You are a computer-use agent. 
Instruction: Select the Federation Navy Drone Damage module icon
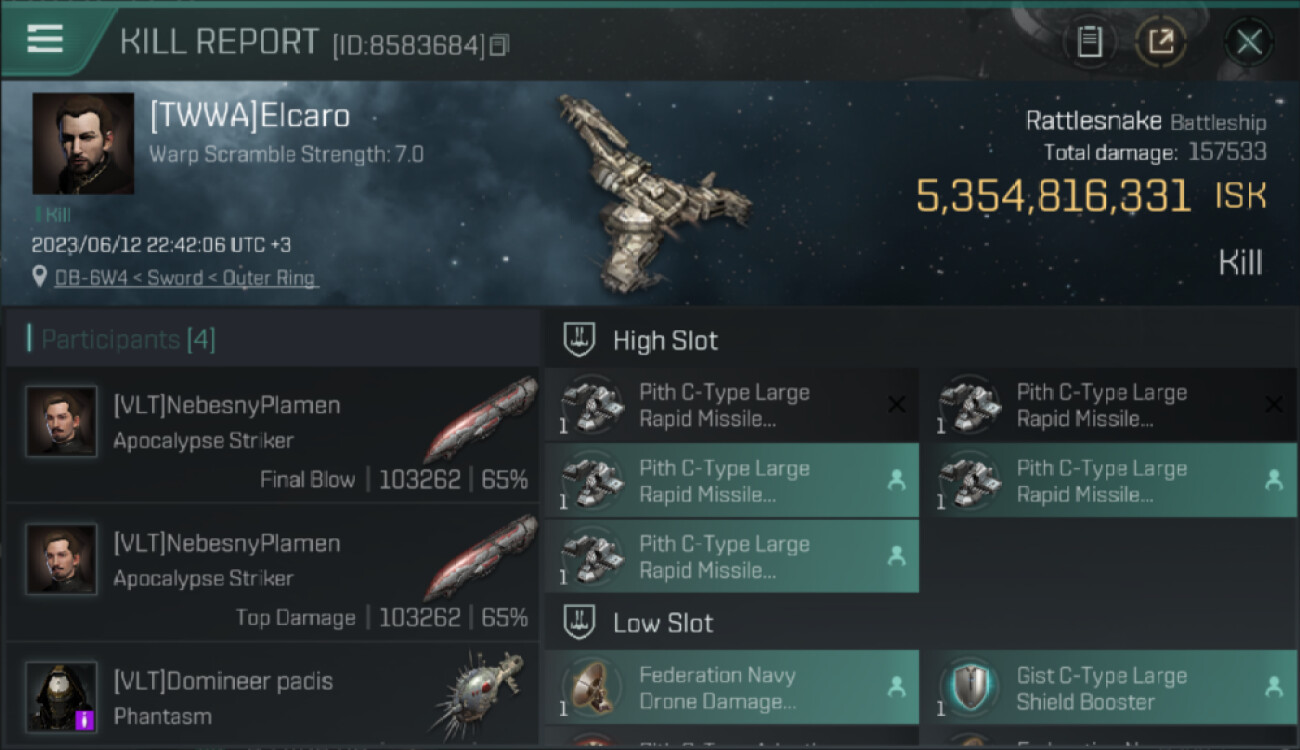click(590, 688)
